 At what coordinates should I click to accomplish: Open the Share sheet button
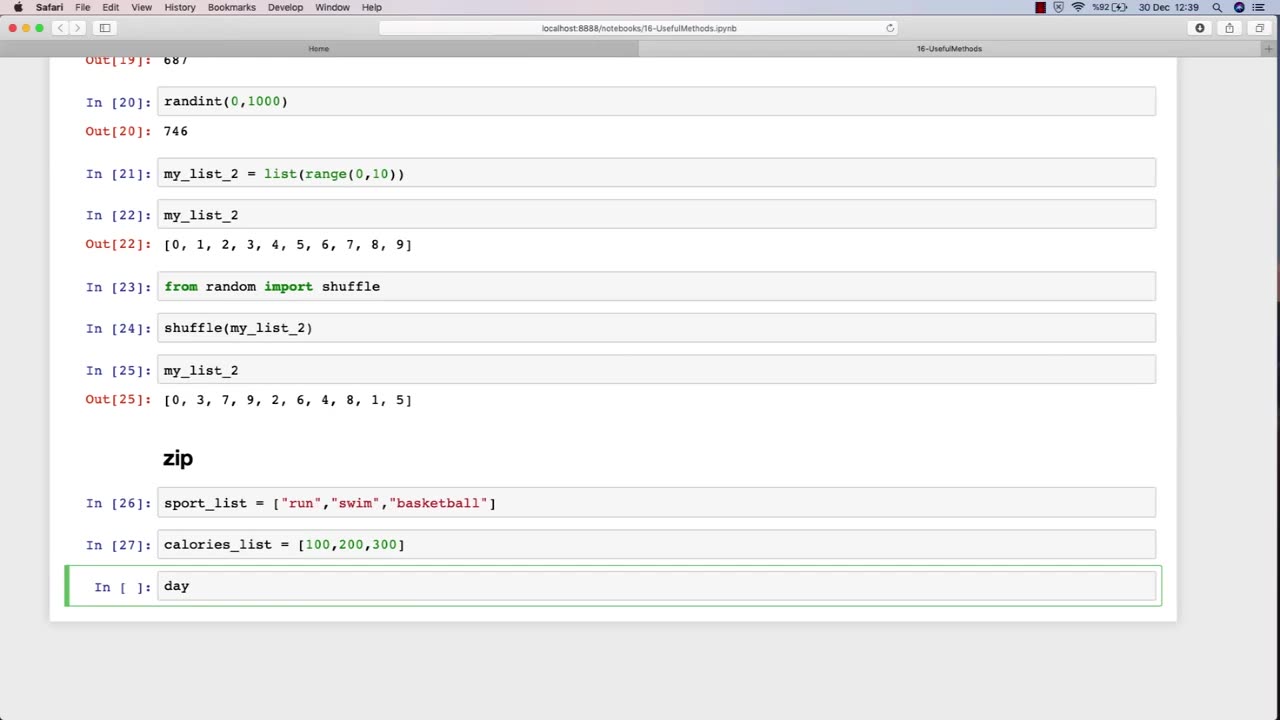[1229, 28]
